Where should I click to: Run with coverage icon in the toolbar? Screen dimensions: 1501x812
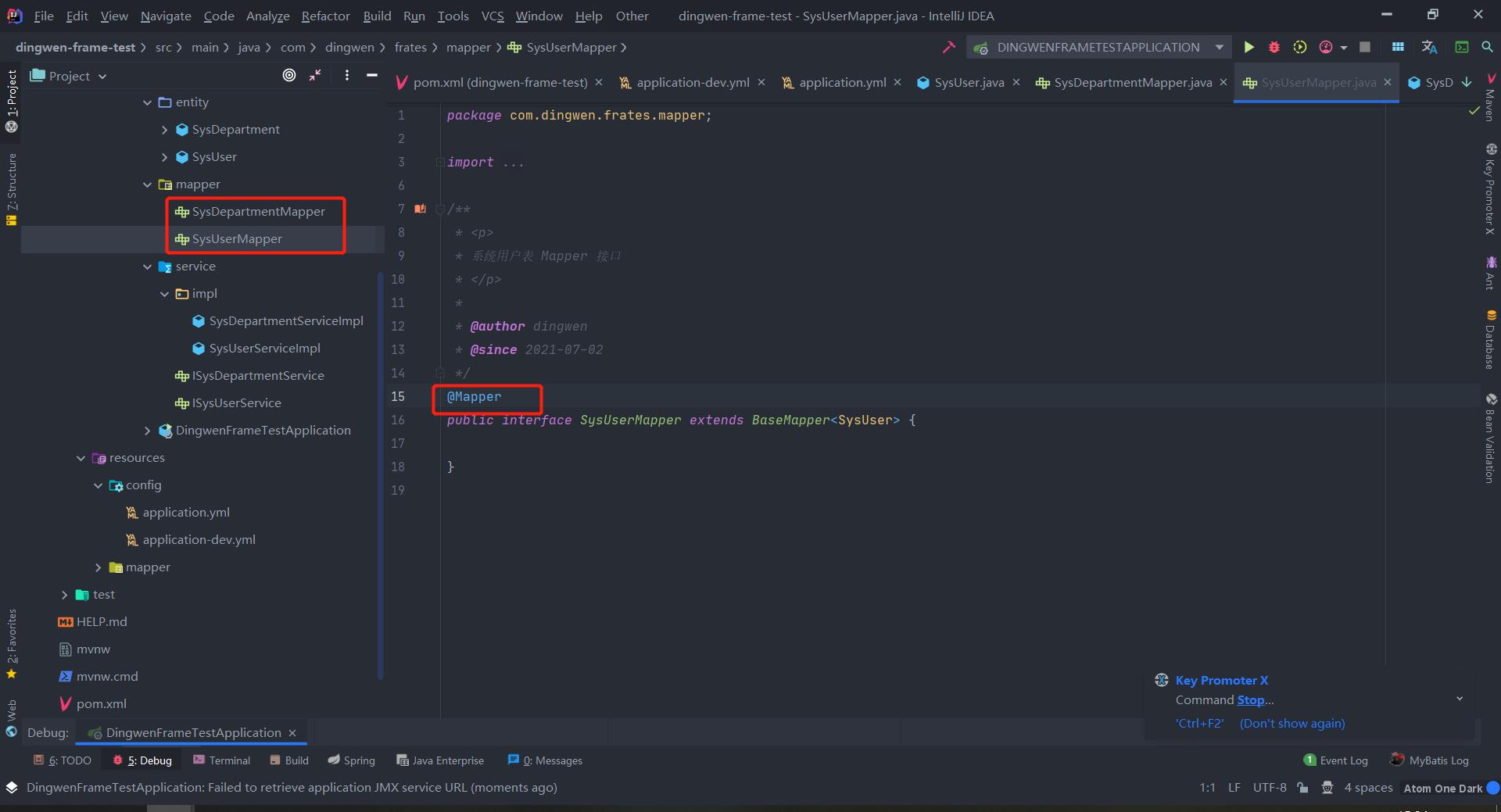[x=1299, y=47]
